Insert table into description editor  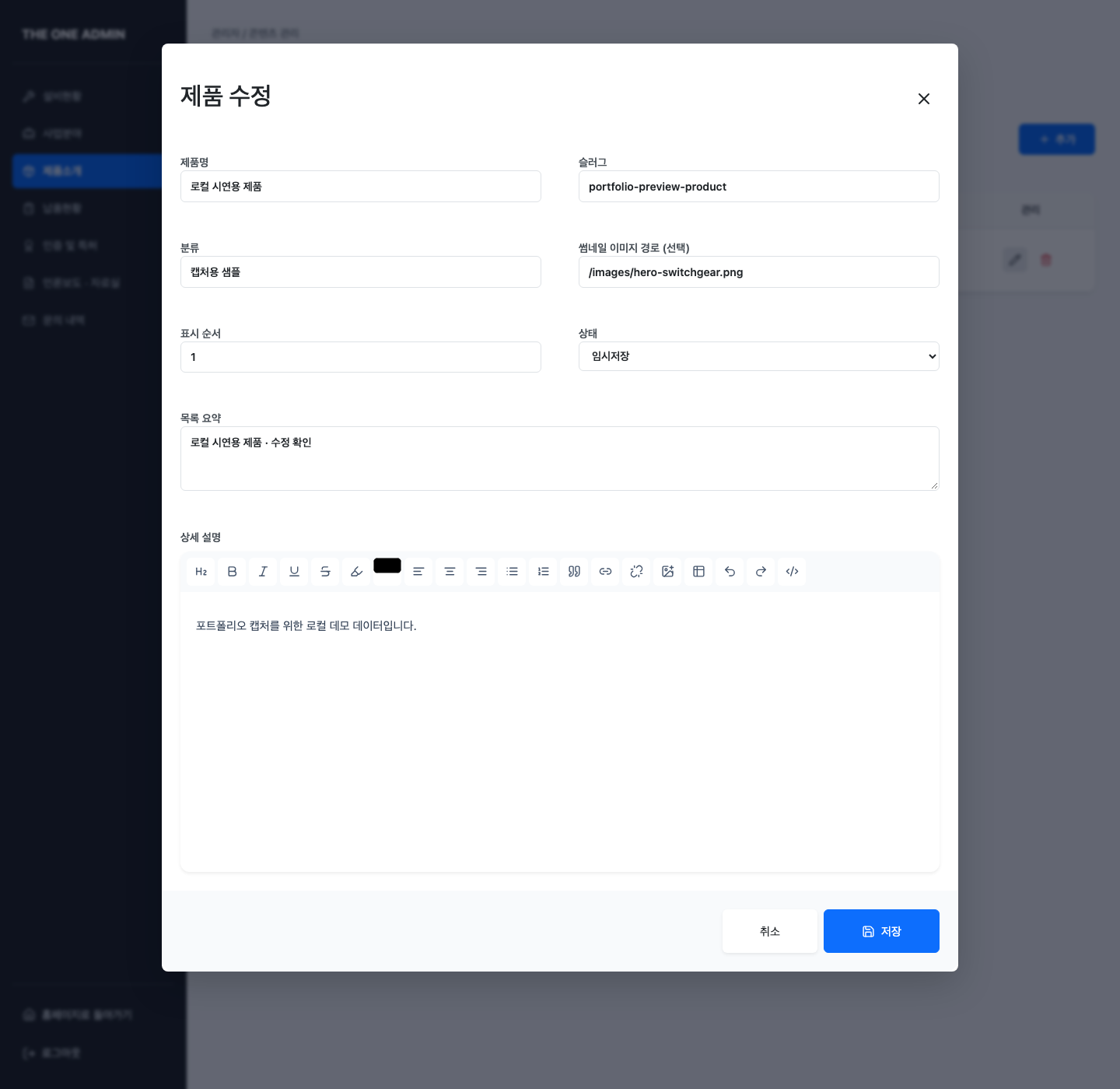click(698, 572)
